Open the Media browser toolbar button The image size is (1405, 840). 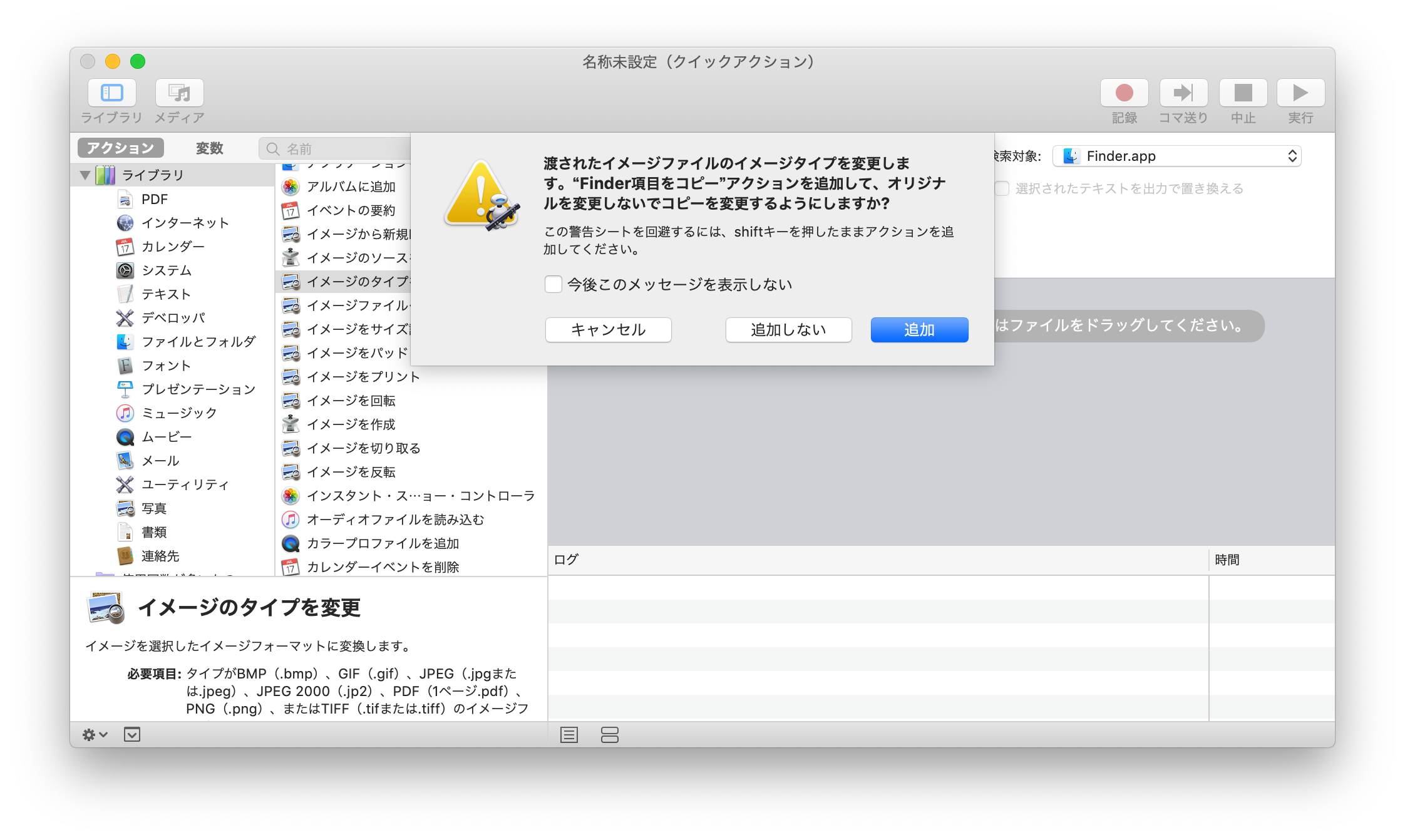(180, 93)
